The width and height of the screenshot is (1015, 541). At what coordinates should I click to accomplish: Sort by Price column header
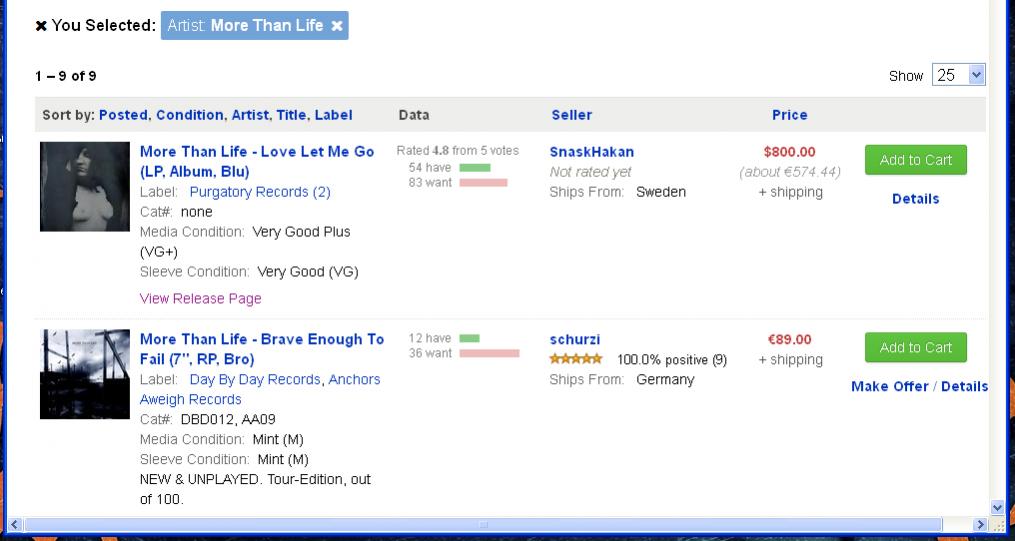(x=789, y=115)
